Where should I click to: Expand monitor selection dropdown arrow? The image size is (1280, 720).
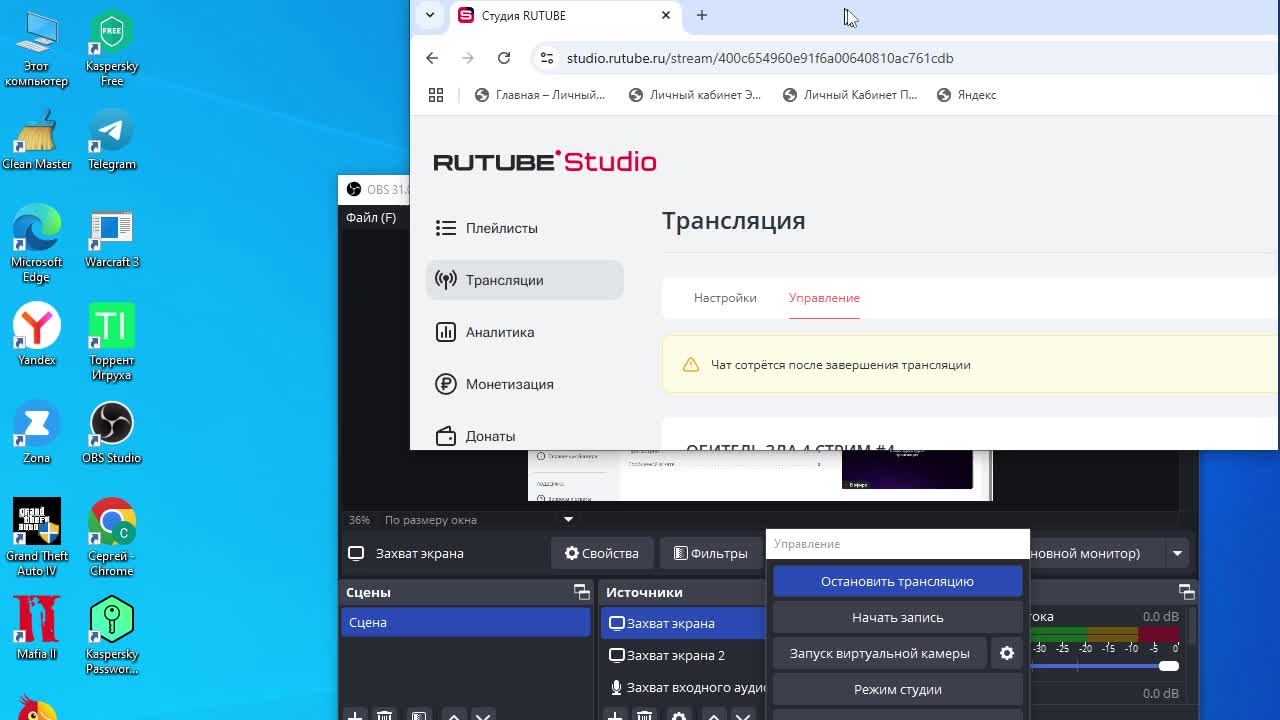(1177, 553)
